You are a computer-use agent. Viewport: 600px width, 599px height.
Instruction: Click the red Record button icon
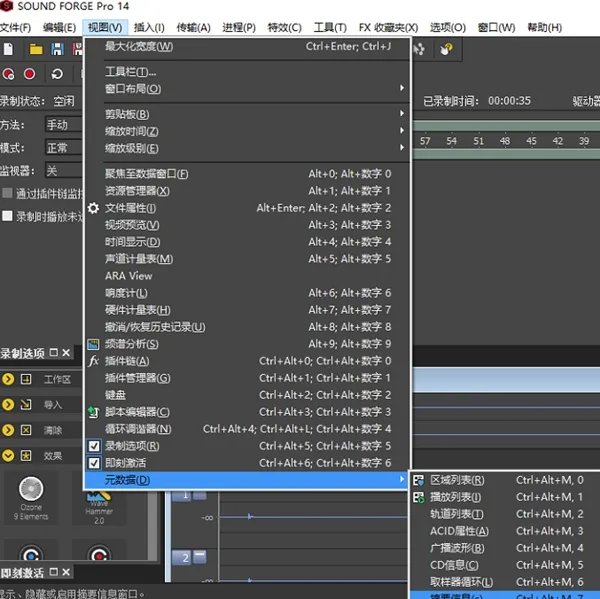coord(29,73)
